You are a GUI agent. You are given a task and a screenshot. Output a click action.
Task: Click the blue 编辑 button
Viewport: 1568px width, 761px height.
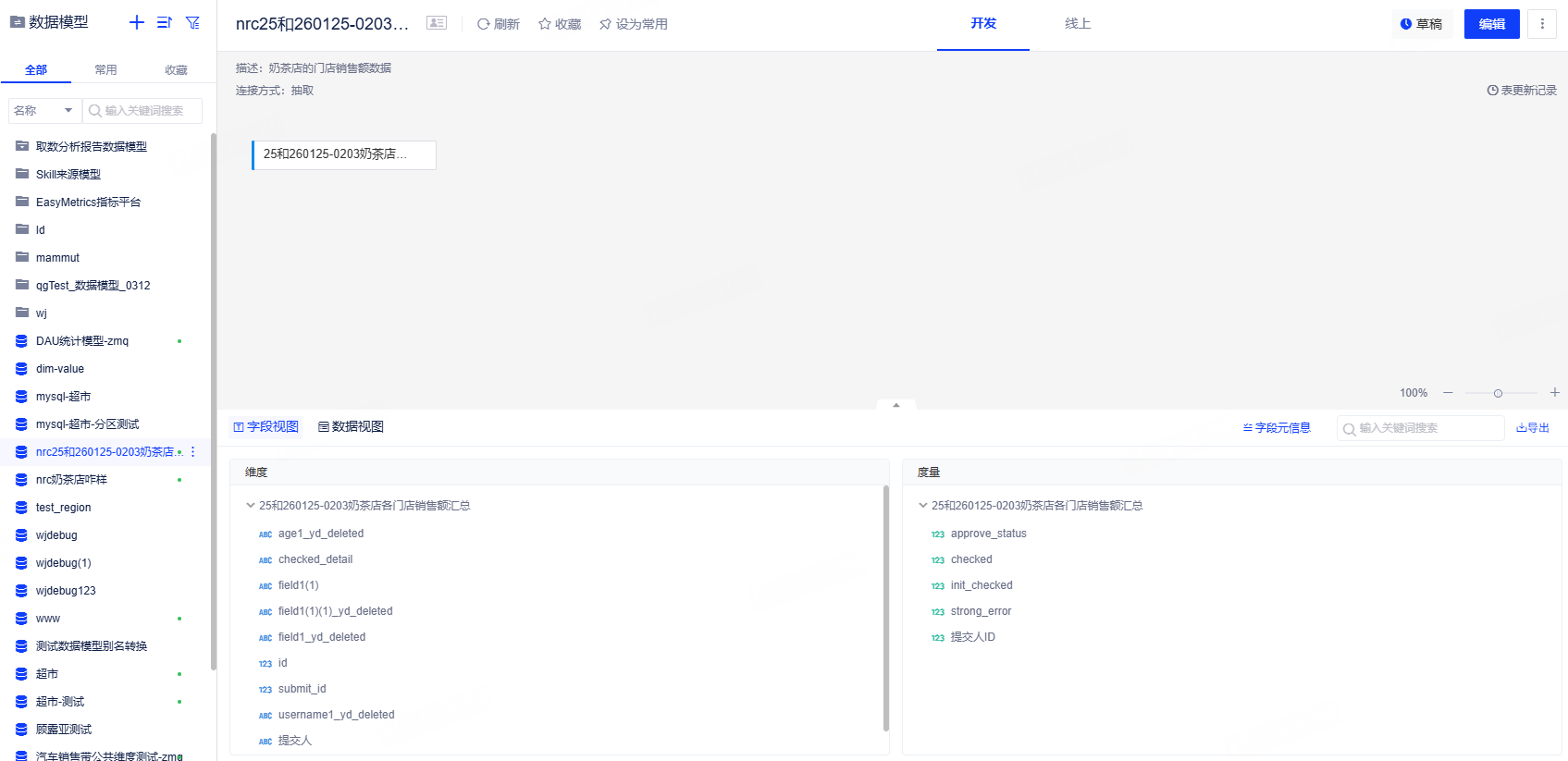click(1492, 24)
